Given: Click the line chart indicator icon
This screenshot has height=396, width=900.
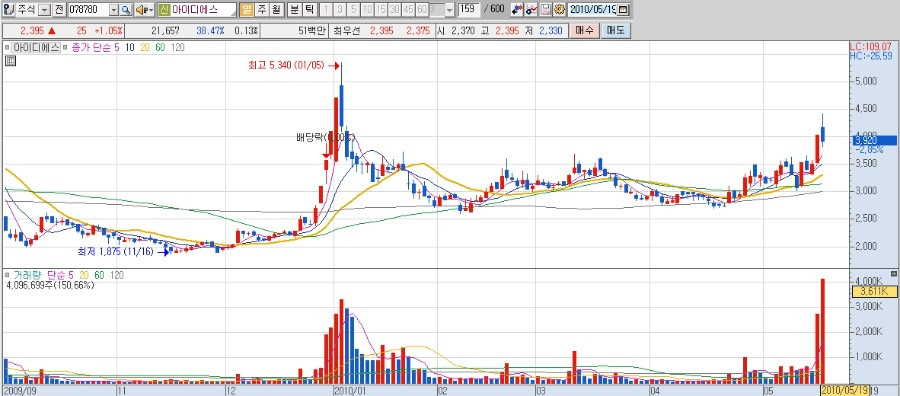Looking at the screenshot, I should 531,10.
